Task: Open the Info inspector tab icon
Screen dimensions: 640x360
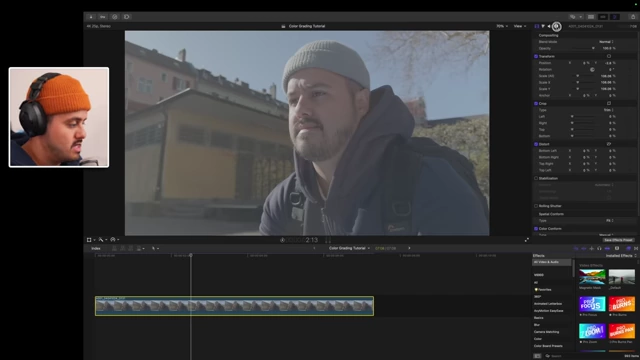Action: (556, 26)
